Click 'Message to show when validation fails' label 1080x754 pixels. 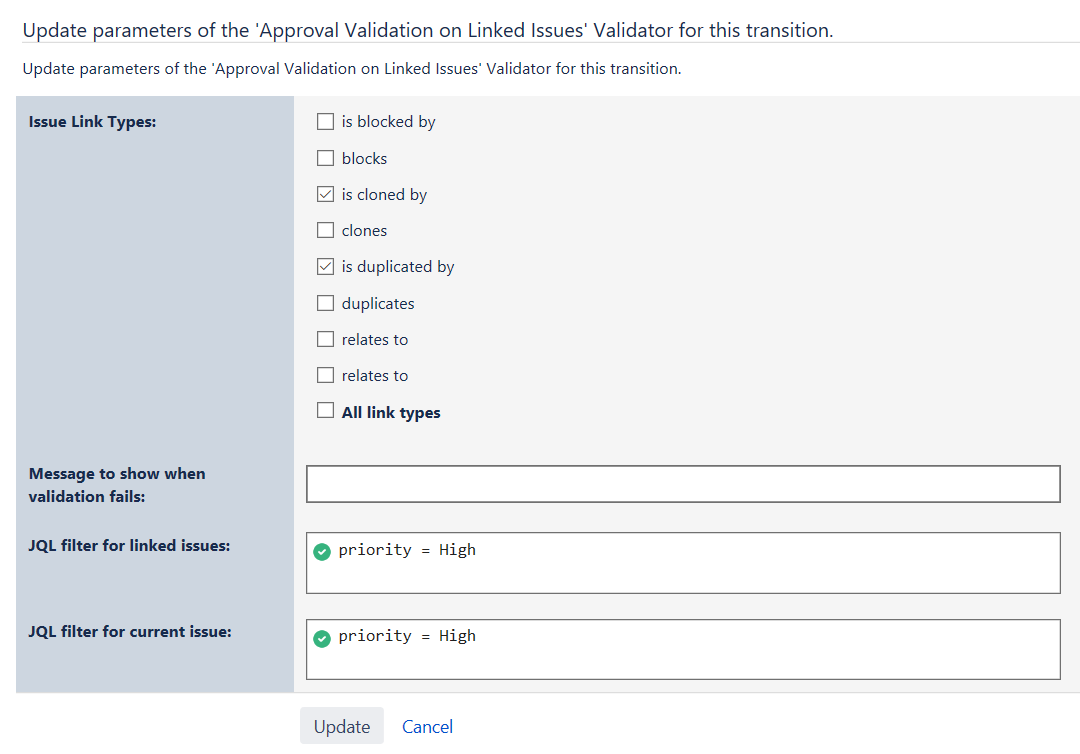[x=116, y=485]
